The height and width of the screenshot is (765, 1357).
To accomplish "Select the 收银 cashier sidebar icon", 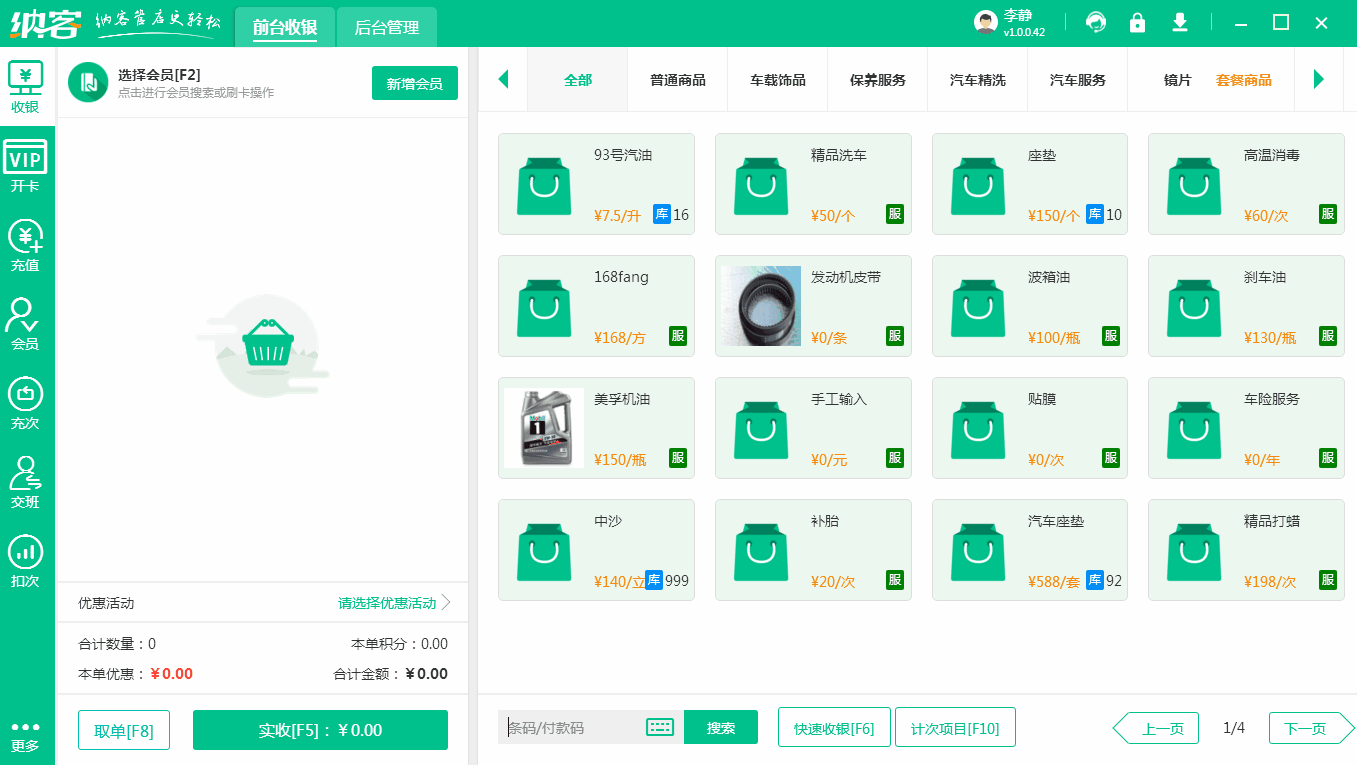I will pos(26,85).
